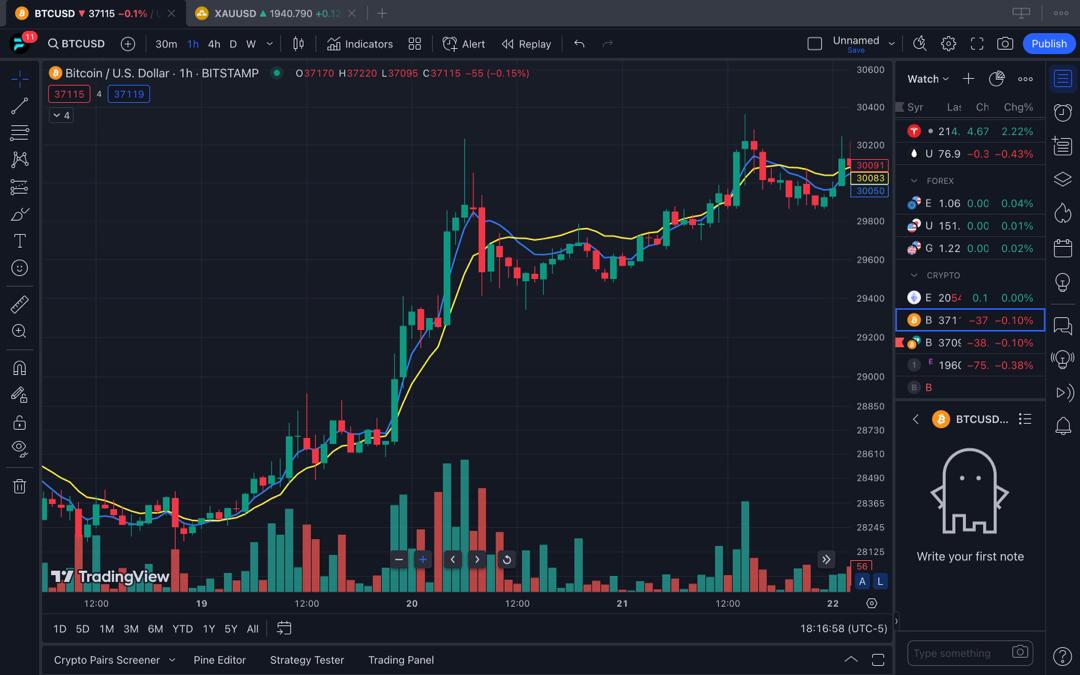
Task: Expand the Crypto Pairs Screener dropdown
Action: tap(172, 660)
